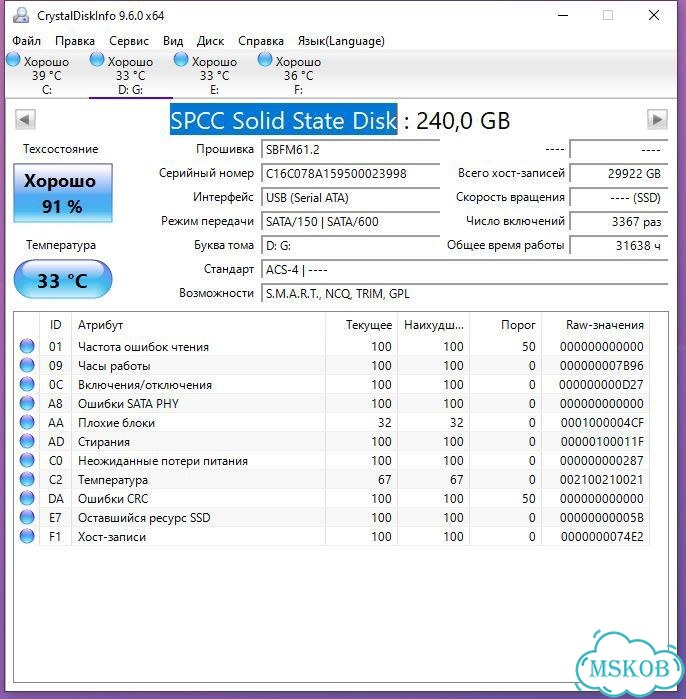Viewport: 686px width, 699px height.
Task: Go to next disk with right arrow
Action: (657, 119)
